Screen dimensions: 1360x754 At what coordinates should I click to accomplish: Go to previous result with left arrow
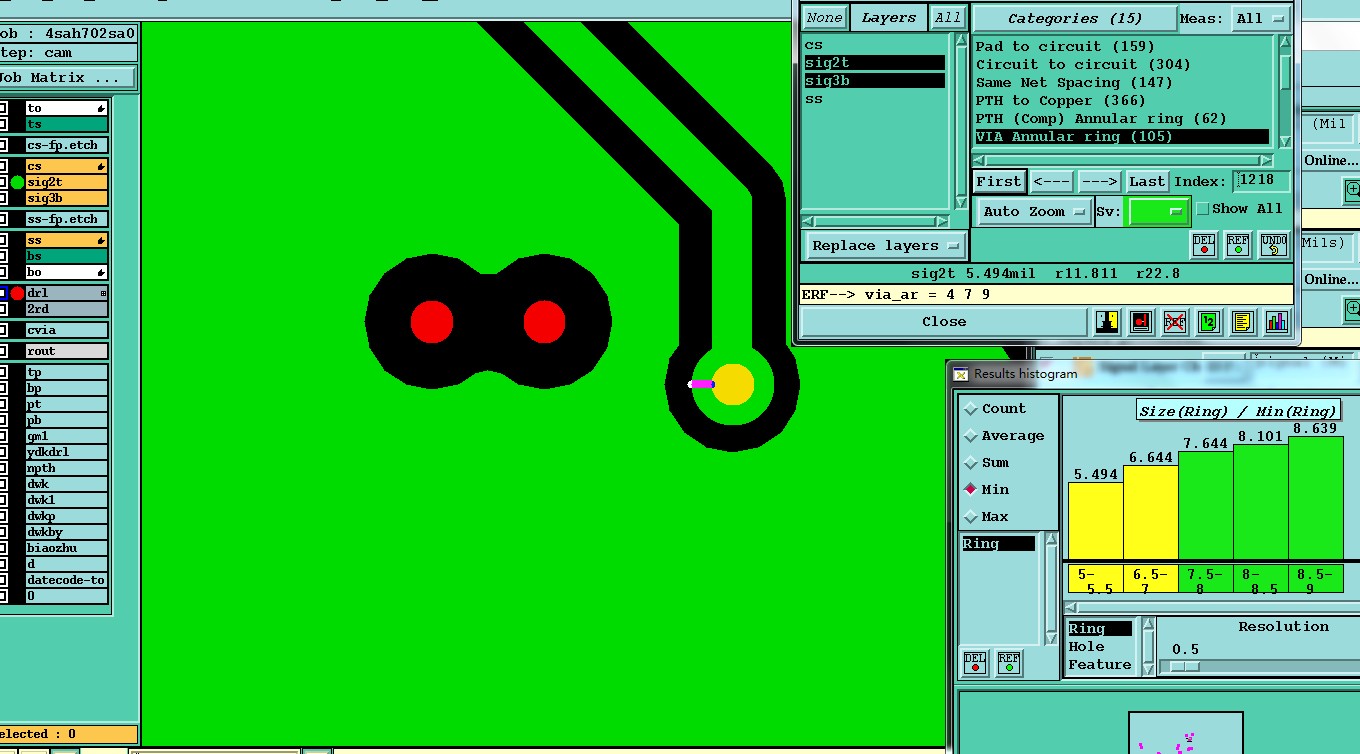coord(1051,181)
